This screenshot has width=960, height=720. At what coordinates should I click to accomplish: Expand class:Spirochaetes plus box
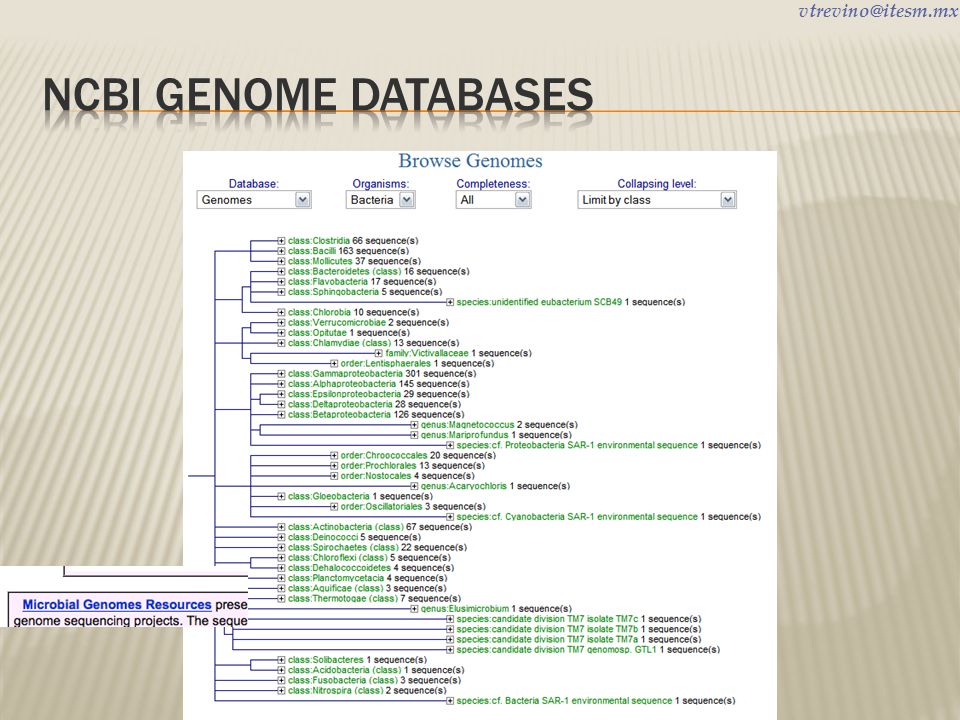(281, 547)
